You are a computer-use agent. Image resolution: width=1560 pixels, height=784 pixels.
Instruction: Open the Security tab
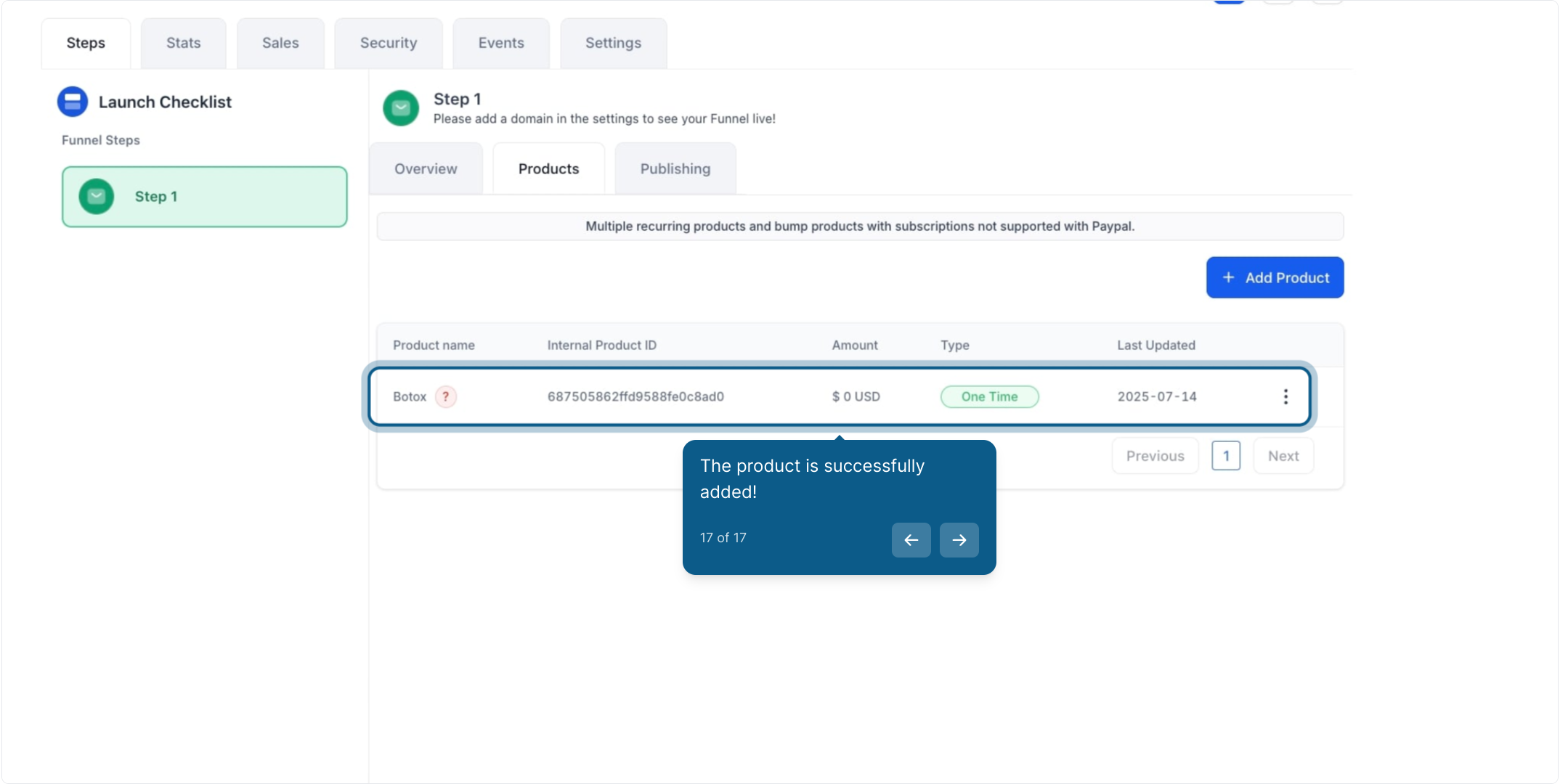389,43
